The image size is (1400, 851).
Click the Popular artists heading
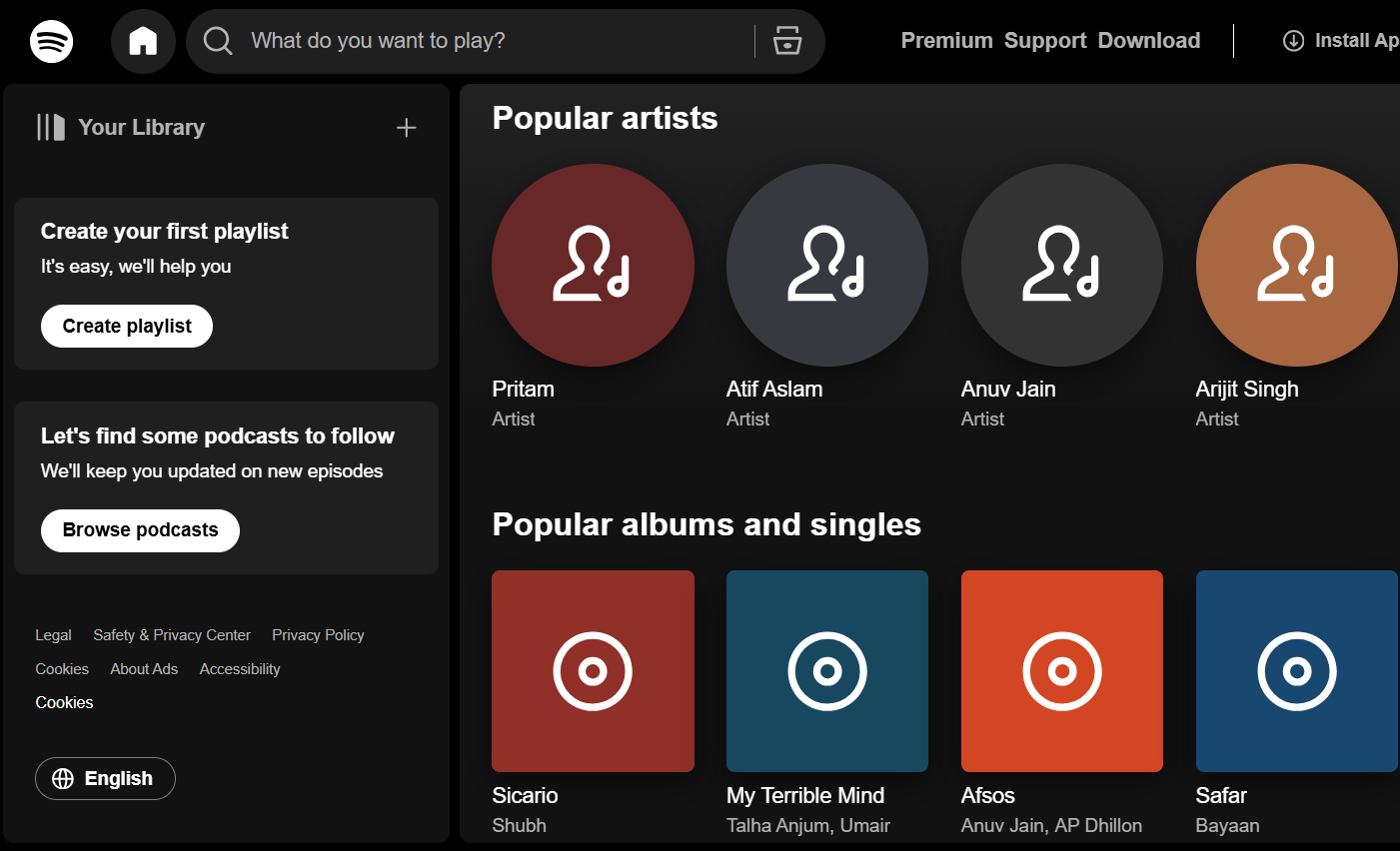(605, 118)
